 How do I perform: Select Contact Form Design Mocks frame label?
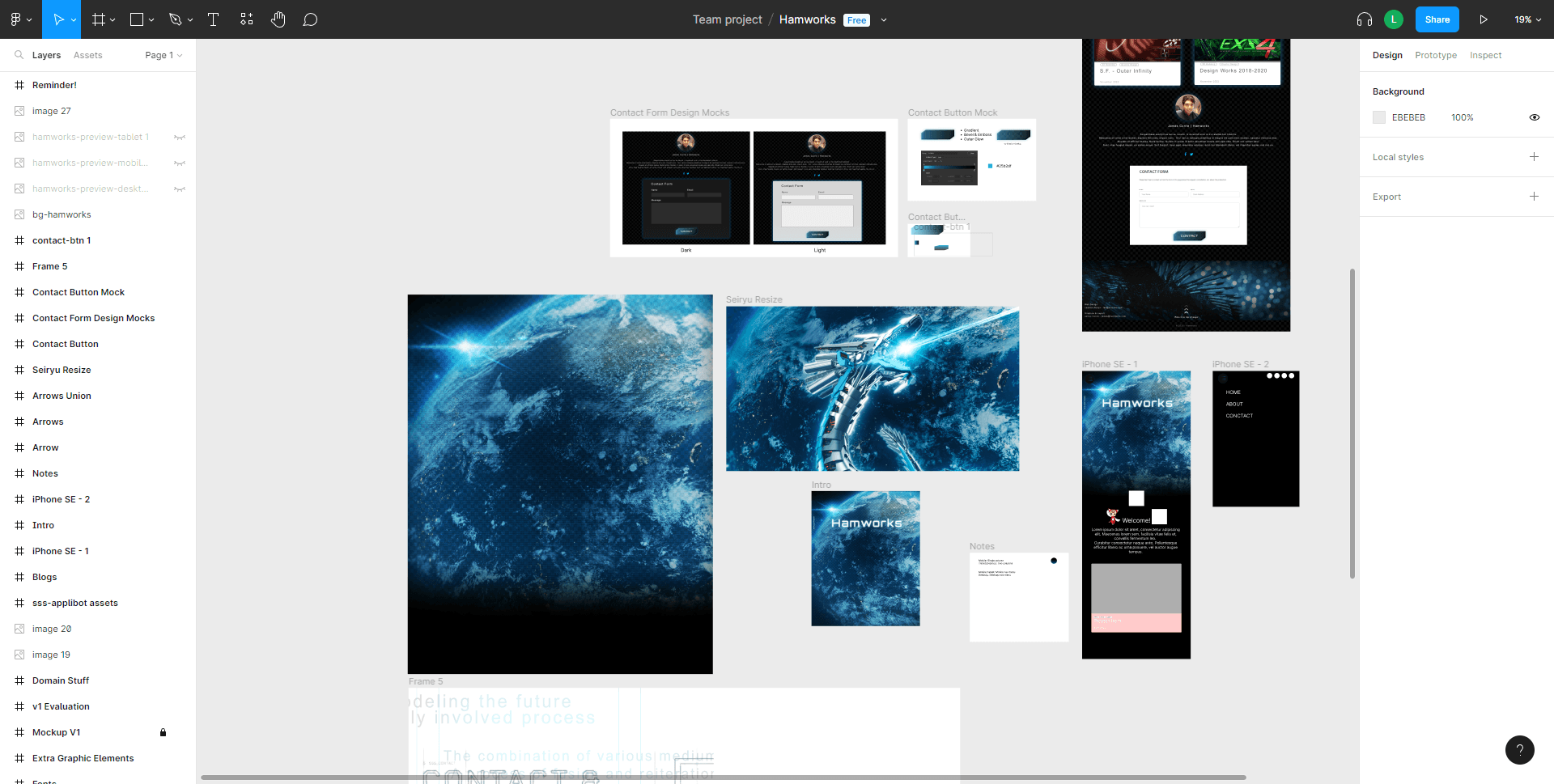669,112
